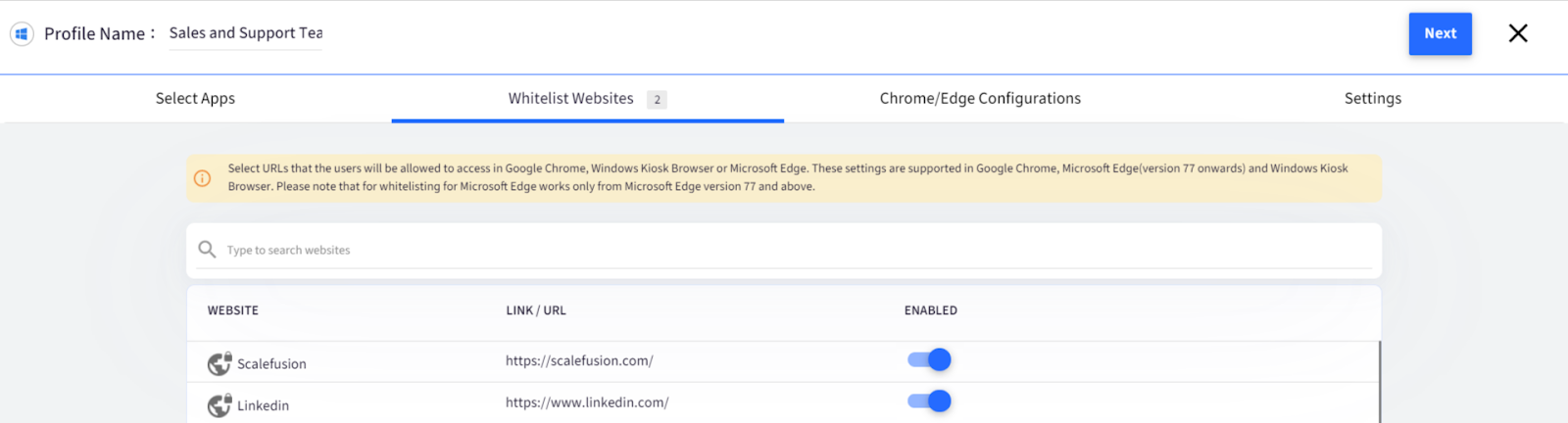Disable the Scalefusion website toggle

point(929,360)
